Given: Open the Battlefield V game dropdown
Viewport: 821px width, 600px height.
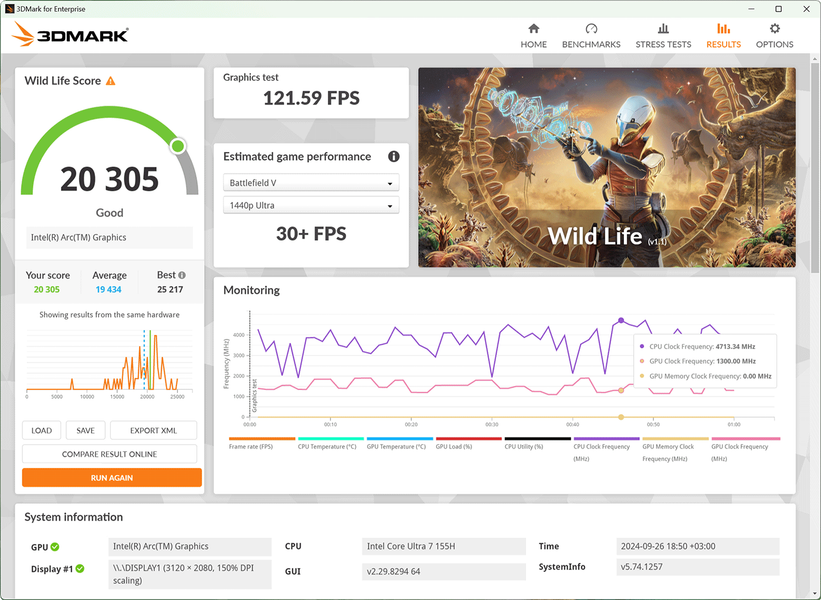Looking at the screenshot, I should coord(311,183).
